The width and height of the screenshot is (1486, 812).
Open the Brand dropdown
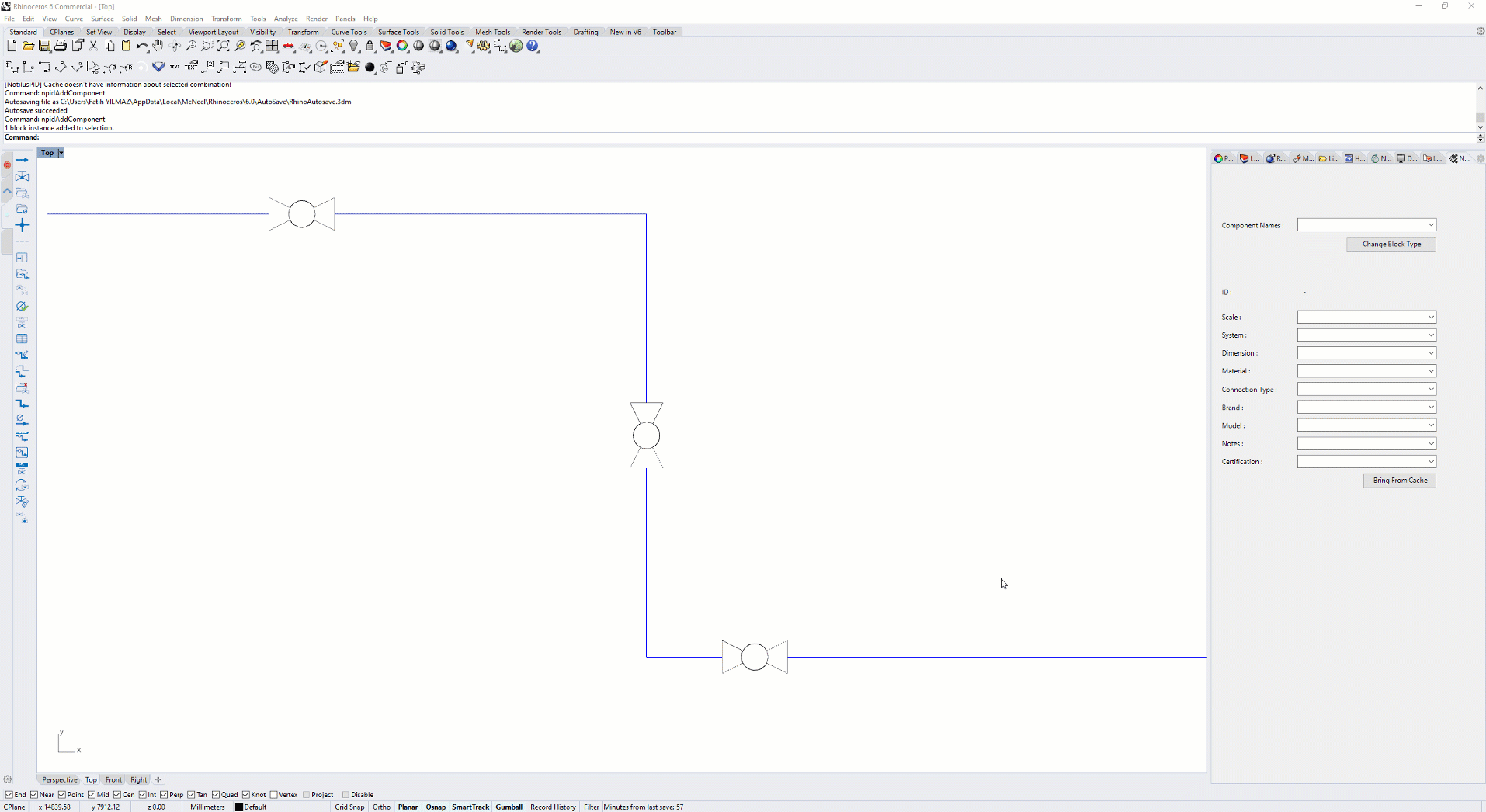click(x=1366, y=408)
